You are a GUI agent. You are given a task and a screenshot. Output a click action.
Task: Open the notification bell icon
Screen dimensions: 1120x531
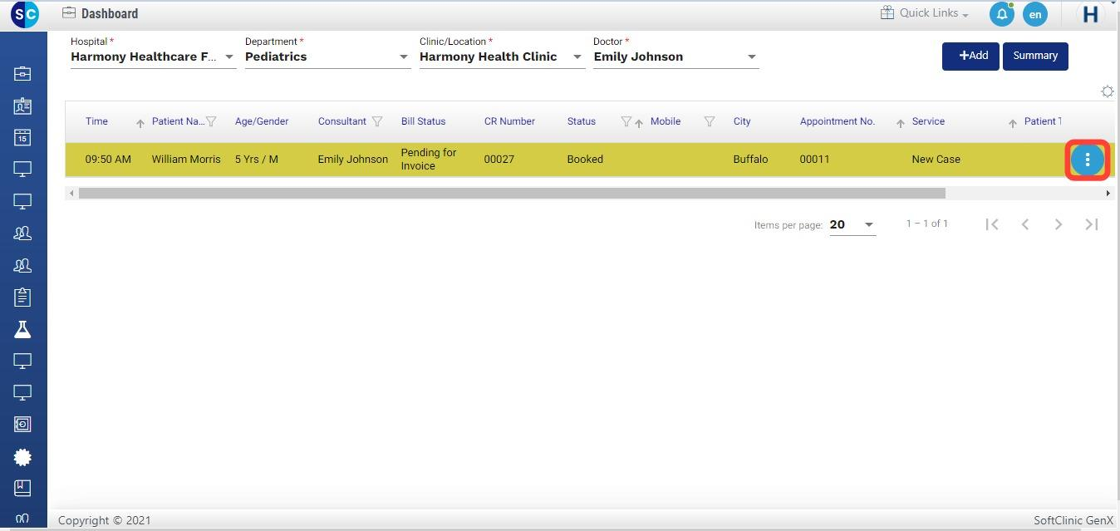pyautogui.click(x=1001, y=14)
